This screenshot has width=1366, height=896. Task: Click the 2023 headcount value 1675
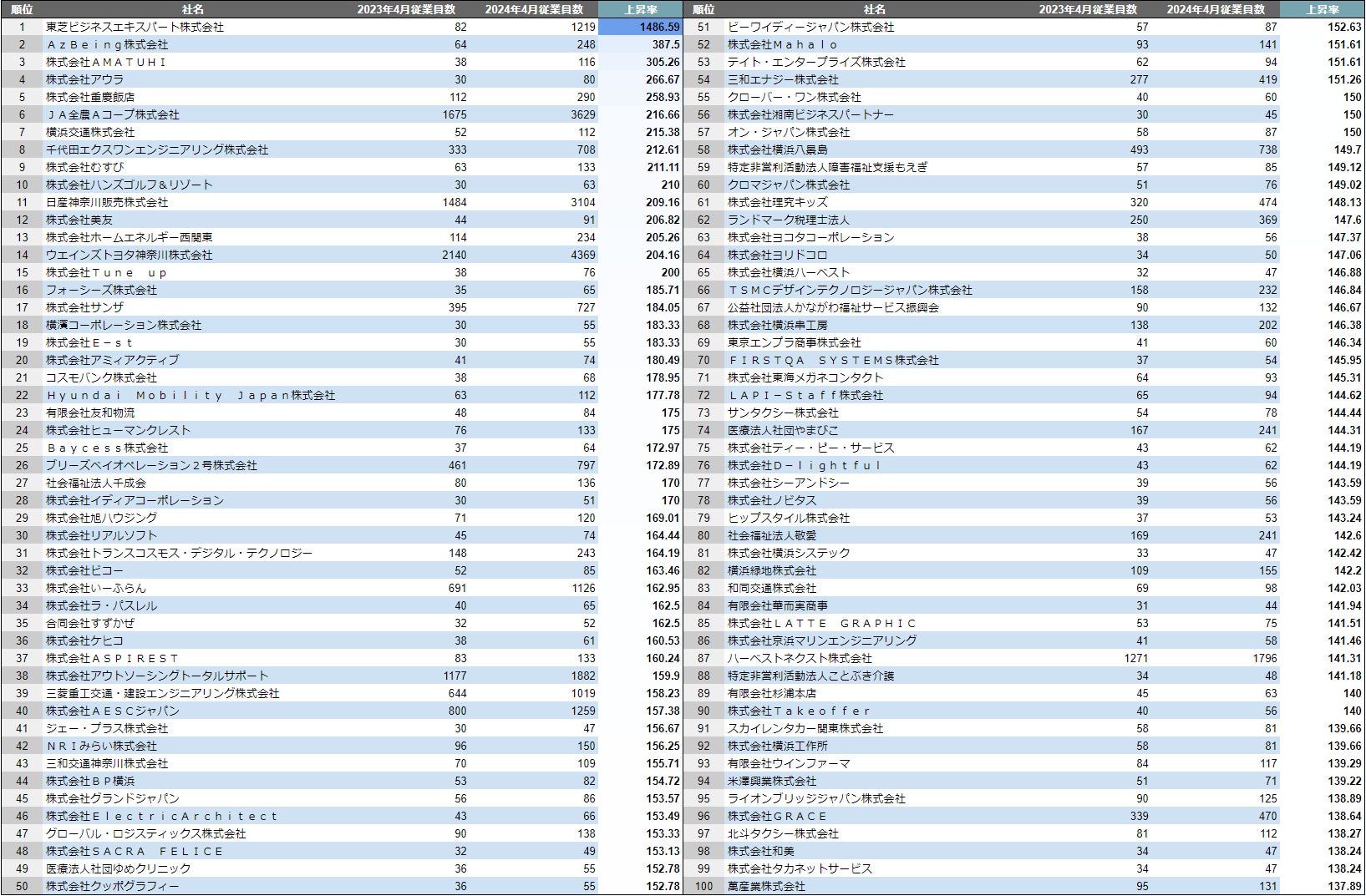[454, 114]
